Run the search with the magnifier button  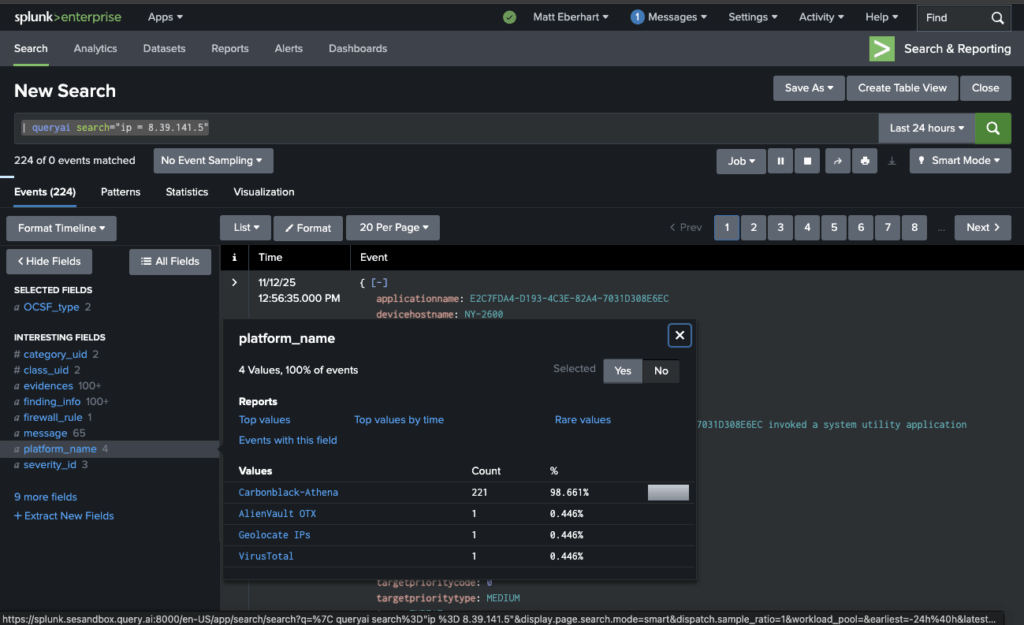tap(992, 128)
